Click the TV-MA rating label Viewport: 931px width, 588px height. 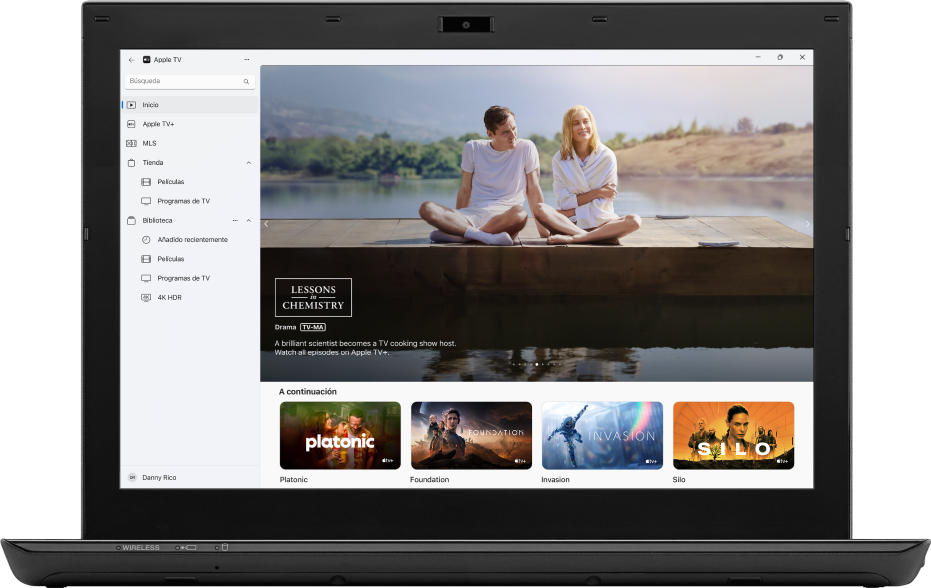coord(313,327)
